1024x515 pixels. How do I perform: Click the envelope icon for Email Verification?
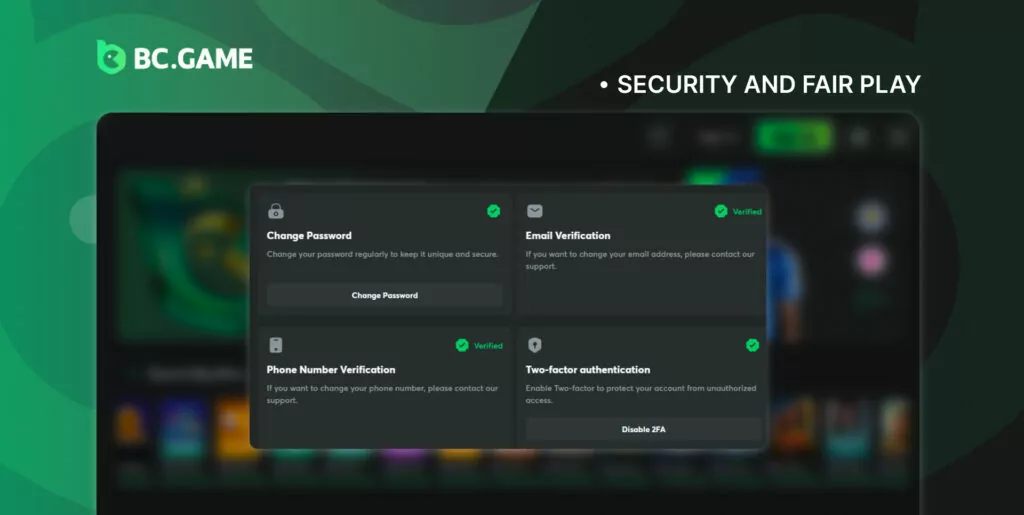(535, 211)
